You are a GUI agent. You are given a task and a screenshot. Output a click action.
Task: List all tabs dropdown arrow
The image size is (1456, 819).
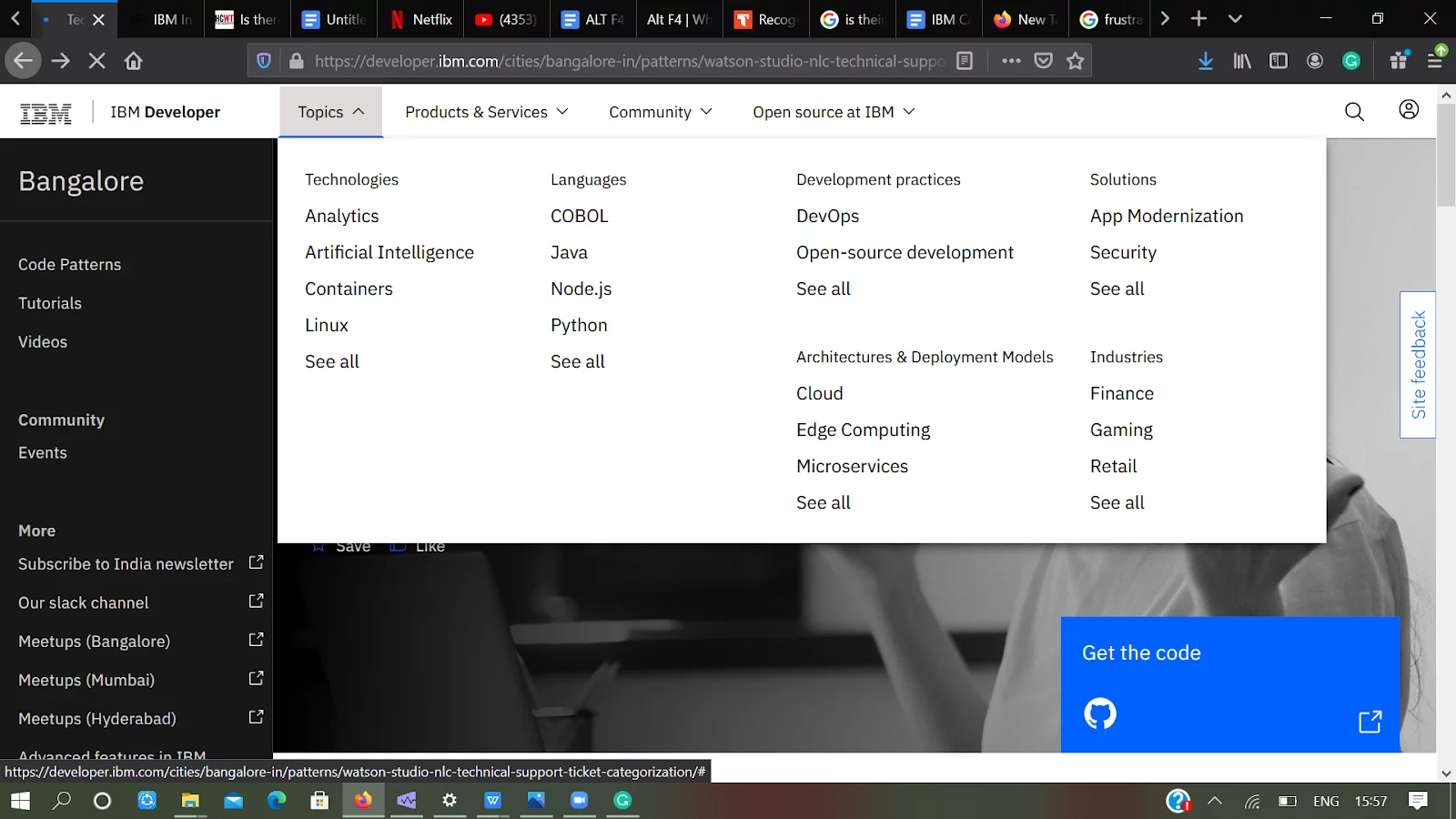point(1235,18)
